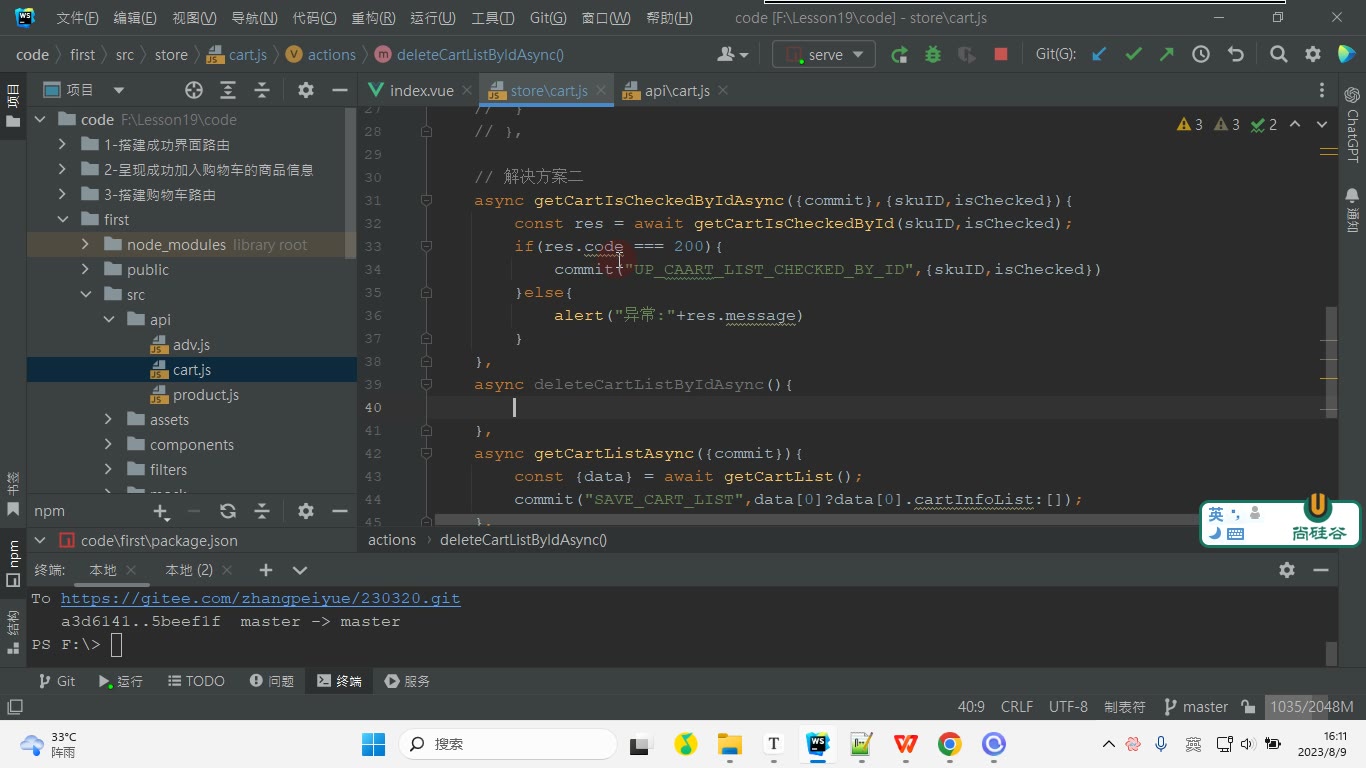Push commits with the green arrow icon
Viewport: 1366px width, 768px height.
tap(1167, 55)
